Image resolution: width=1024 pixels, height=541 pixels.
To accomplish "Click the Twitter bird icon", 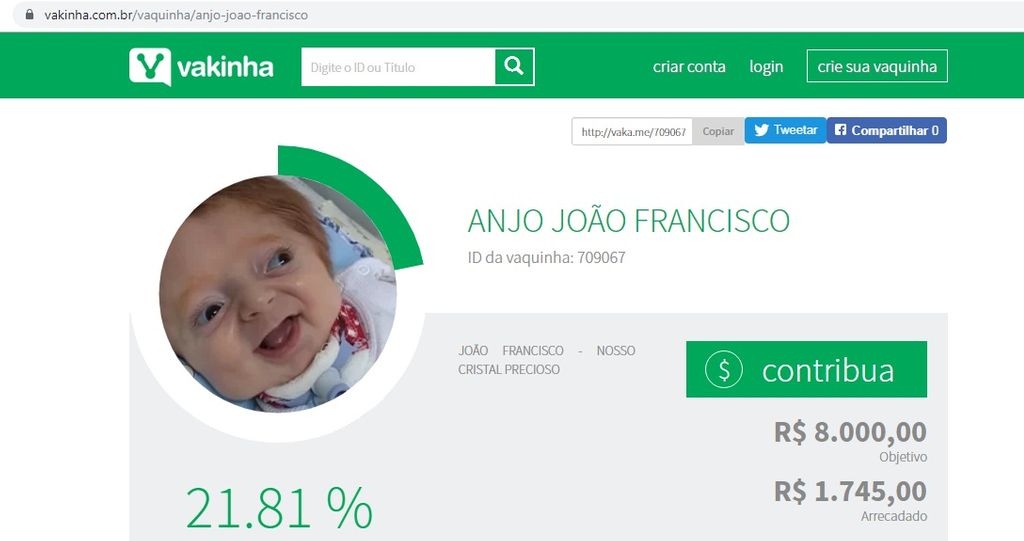I will 761,130.
